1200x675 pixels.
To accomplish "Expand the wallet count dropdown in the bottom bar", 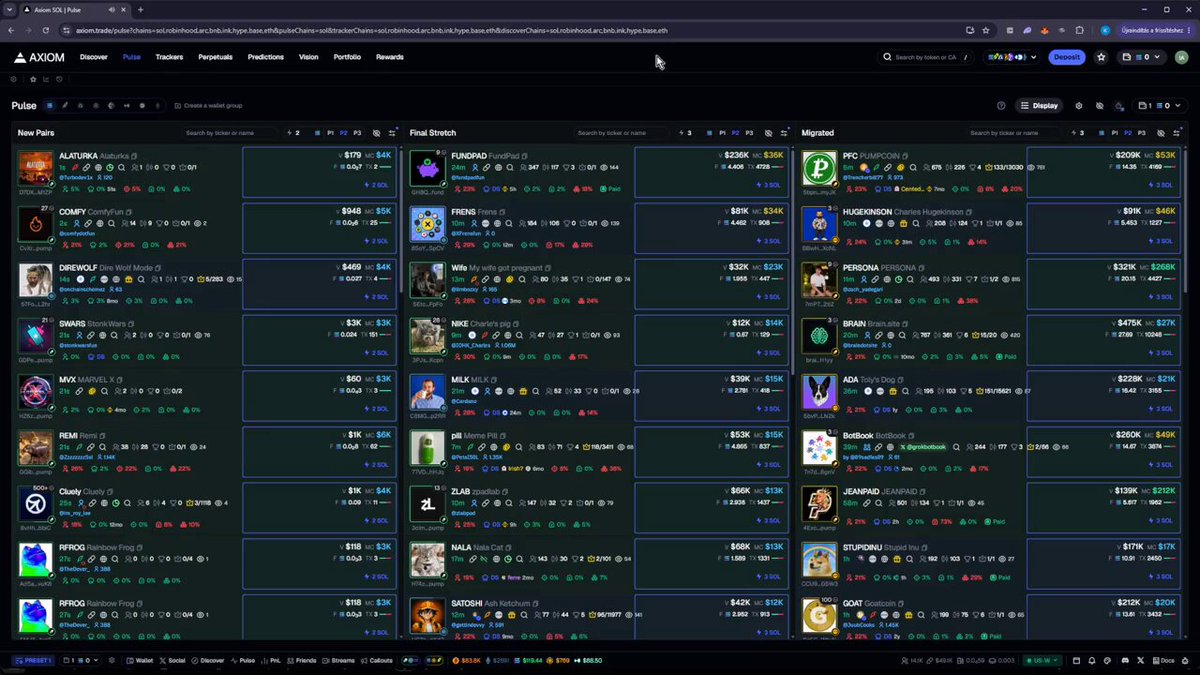I will tap(82, 660).
